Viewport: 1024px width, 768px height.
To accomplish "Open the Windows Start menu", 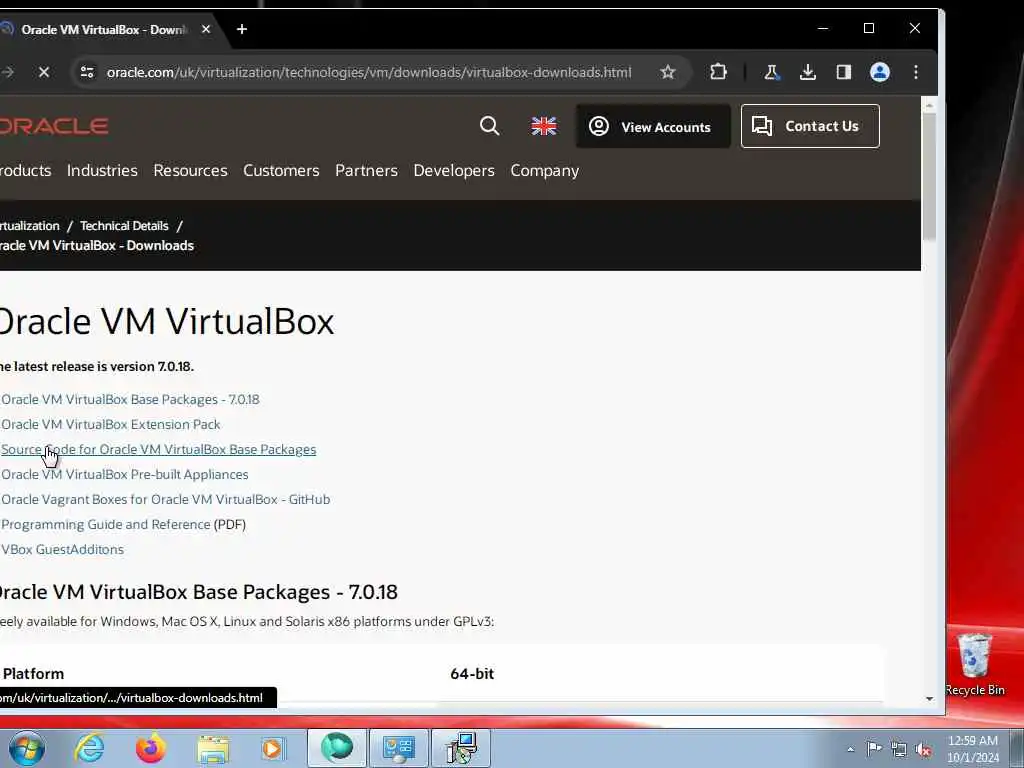I will pyautogui.click(x=26, y=748).
